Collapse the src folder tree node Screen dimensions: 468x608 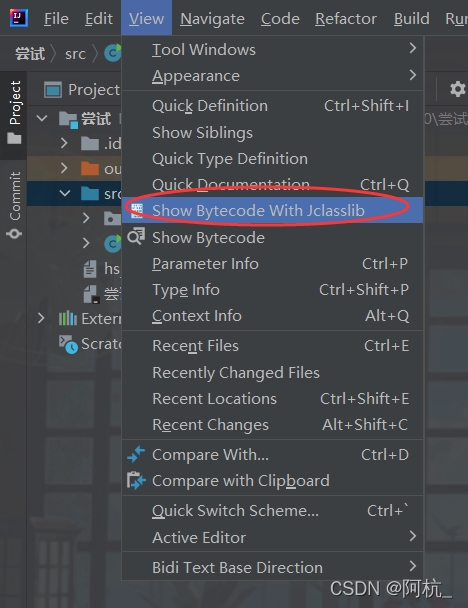[65, 193]
